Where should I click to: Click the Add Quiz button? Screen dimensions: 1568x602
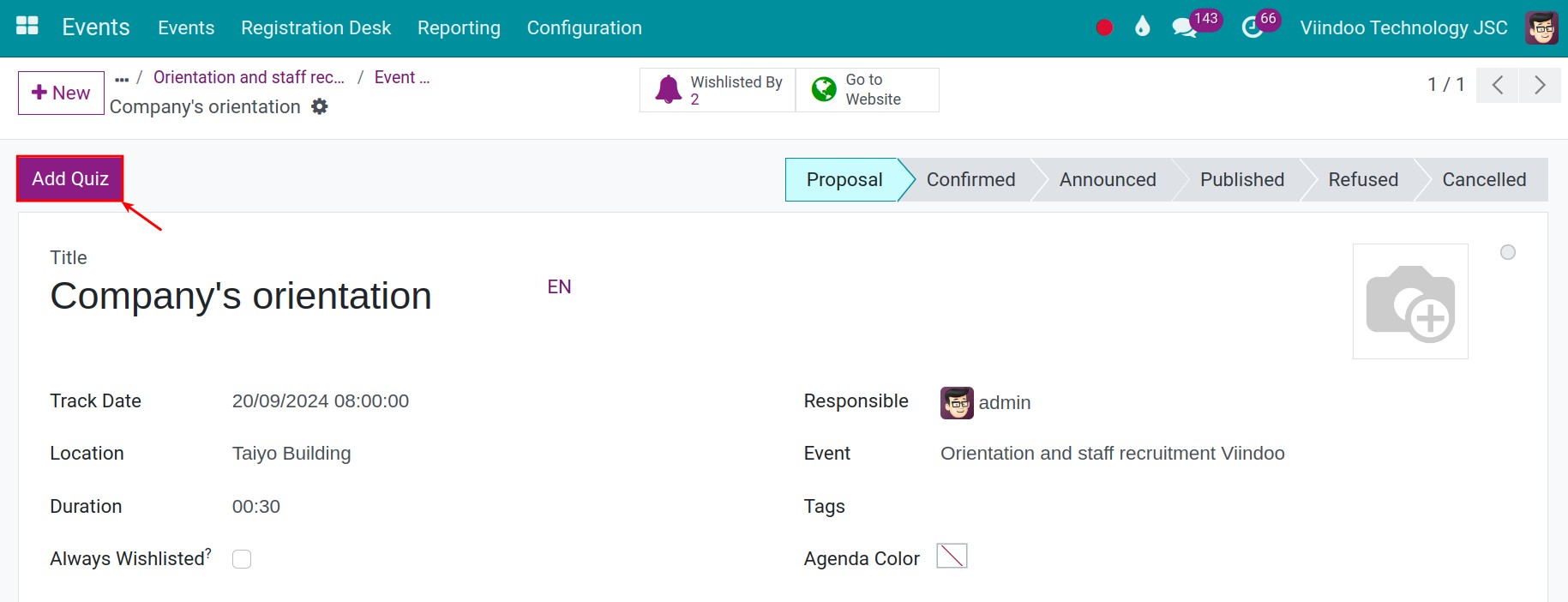click(70, 178)
